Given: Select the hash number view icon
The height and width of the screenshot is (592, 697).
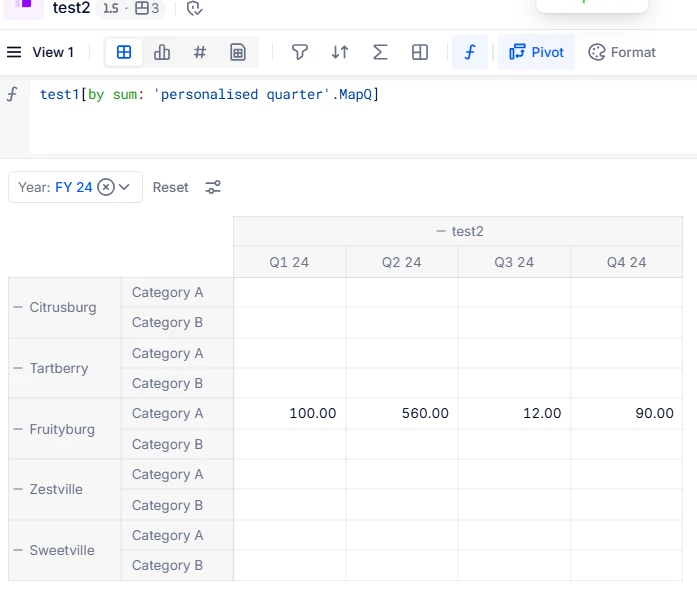Looking at the screenshot, I should (200, 52).
